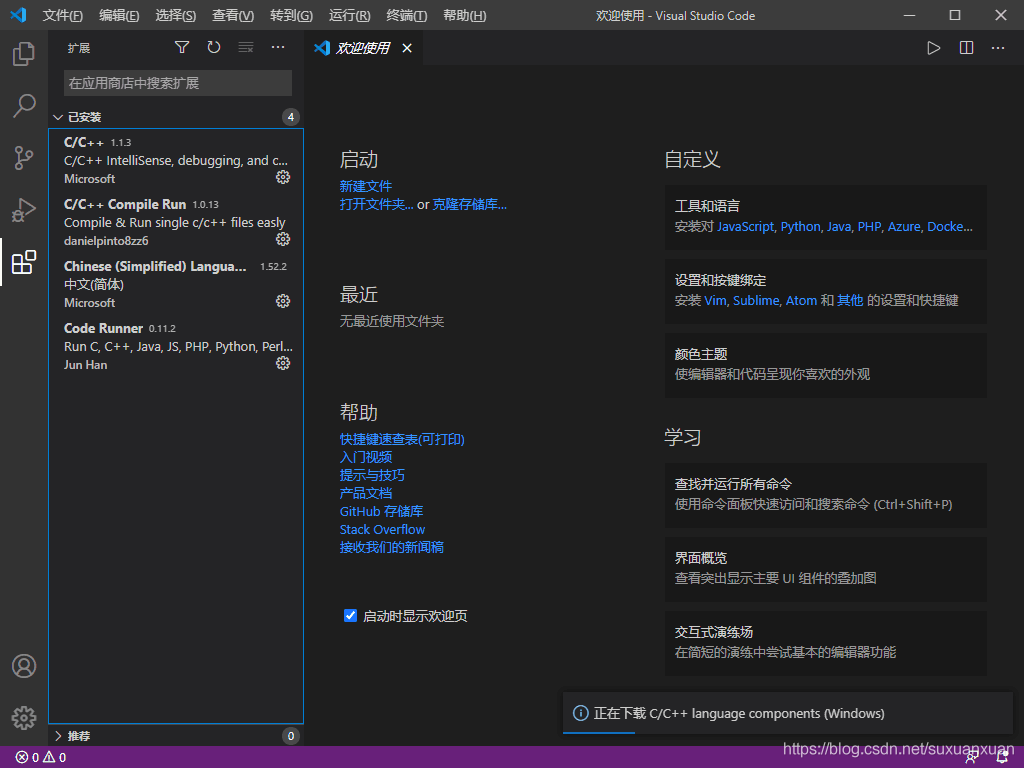Refresh the extensions list
1024x768 pixels.
[214, 47]
